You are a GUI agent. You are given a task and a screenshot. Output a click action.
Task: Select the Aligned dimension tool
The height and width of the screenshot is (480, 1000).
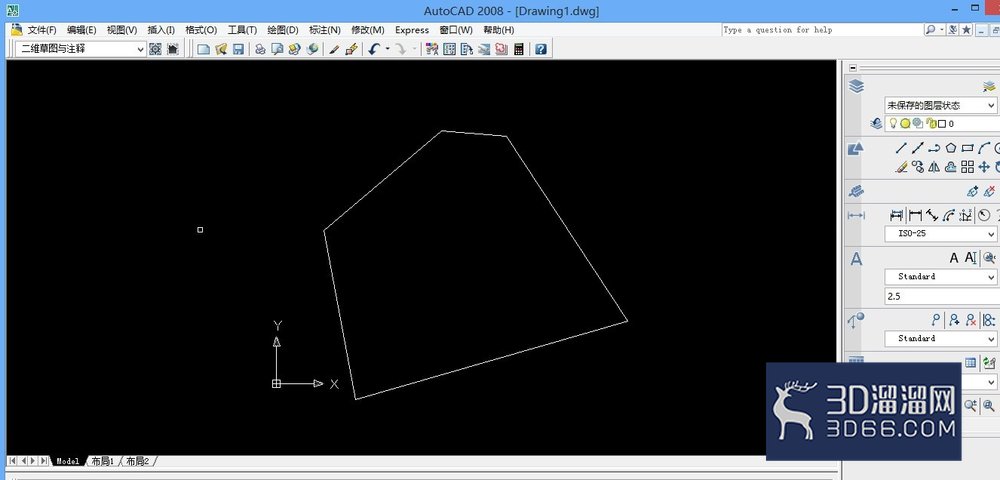[932, 215]
